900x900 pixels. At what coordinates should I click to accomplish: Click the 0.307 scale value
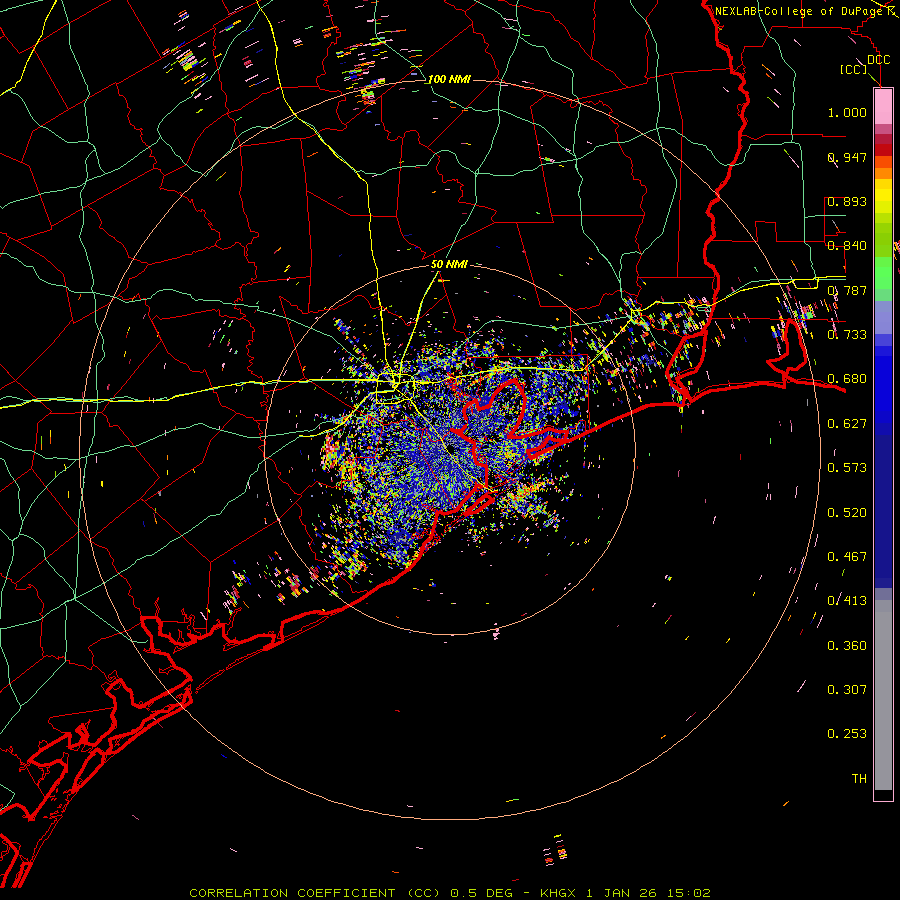coord(847,690)
